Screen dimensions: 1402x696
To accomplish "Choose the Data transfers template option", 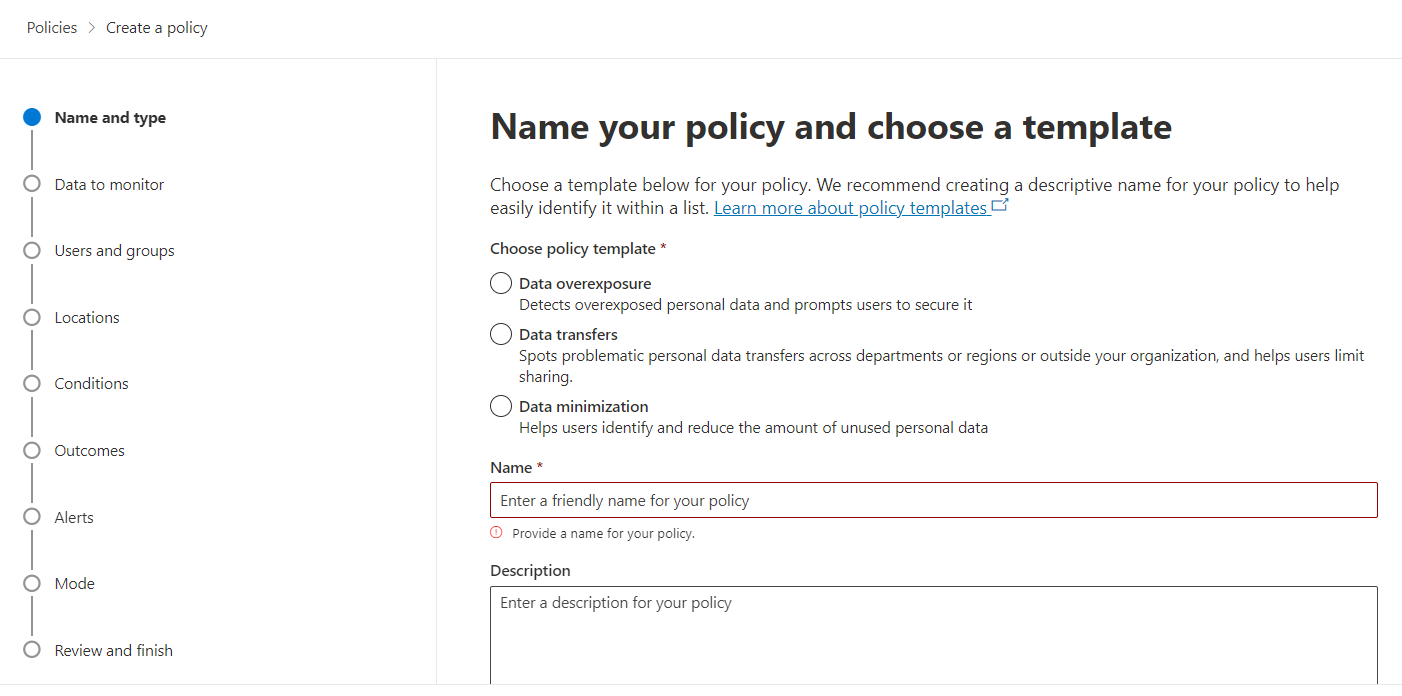I will [501, 335].
